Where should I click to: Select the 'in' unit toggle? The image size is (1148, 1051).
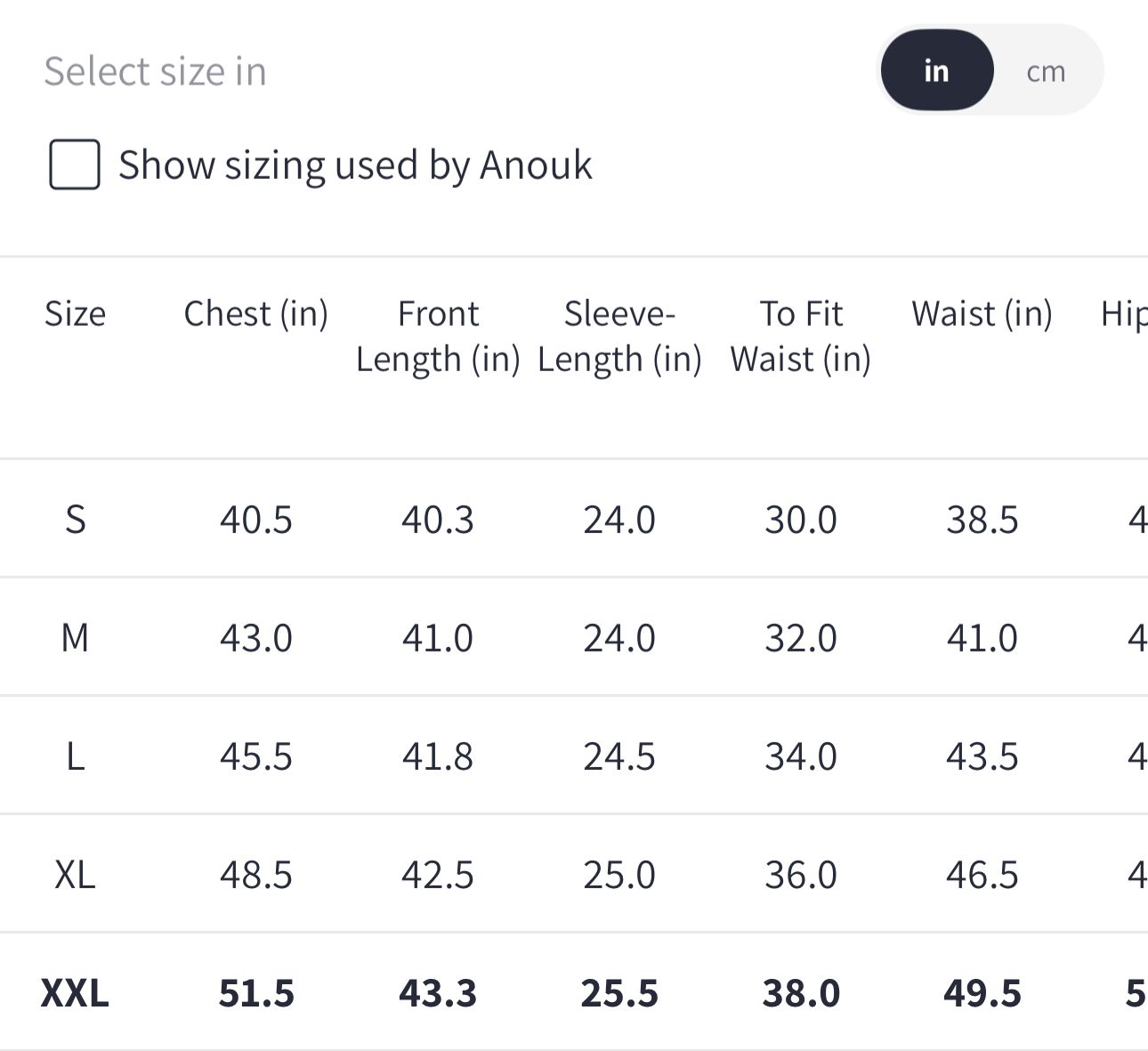936,70
